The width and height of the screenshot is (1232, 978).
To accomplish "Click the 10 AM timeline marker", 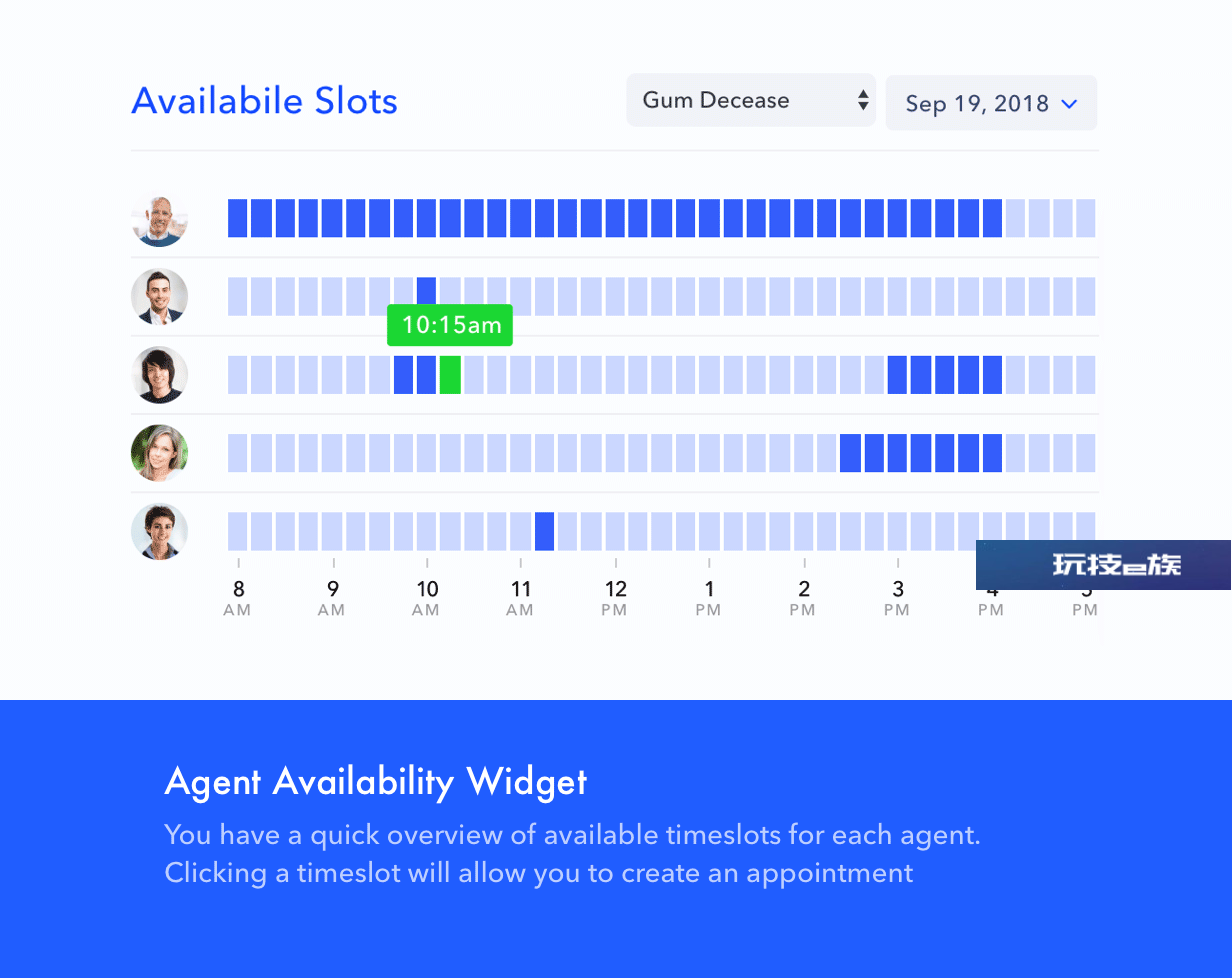I will [x=427, y=597].
